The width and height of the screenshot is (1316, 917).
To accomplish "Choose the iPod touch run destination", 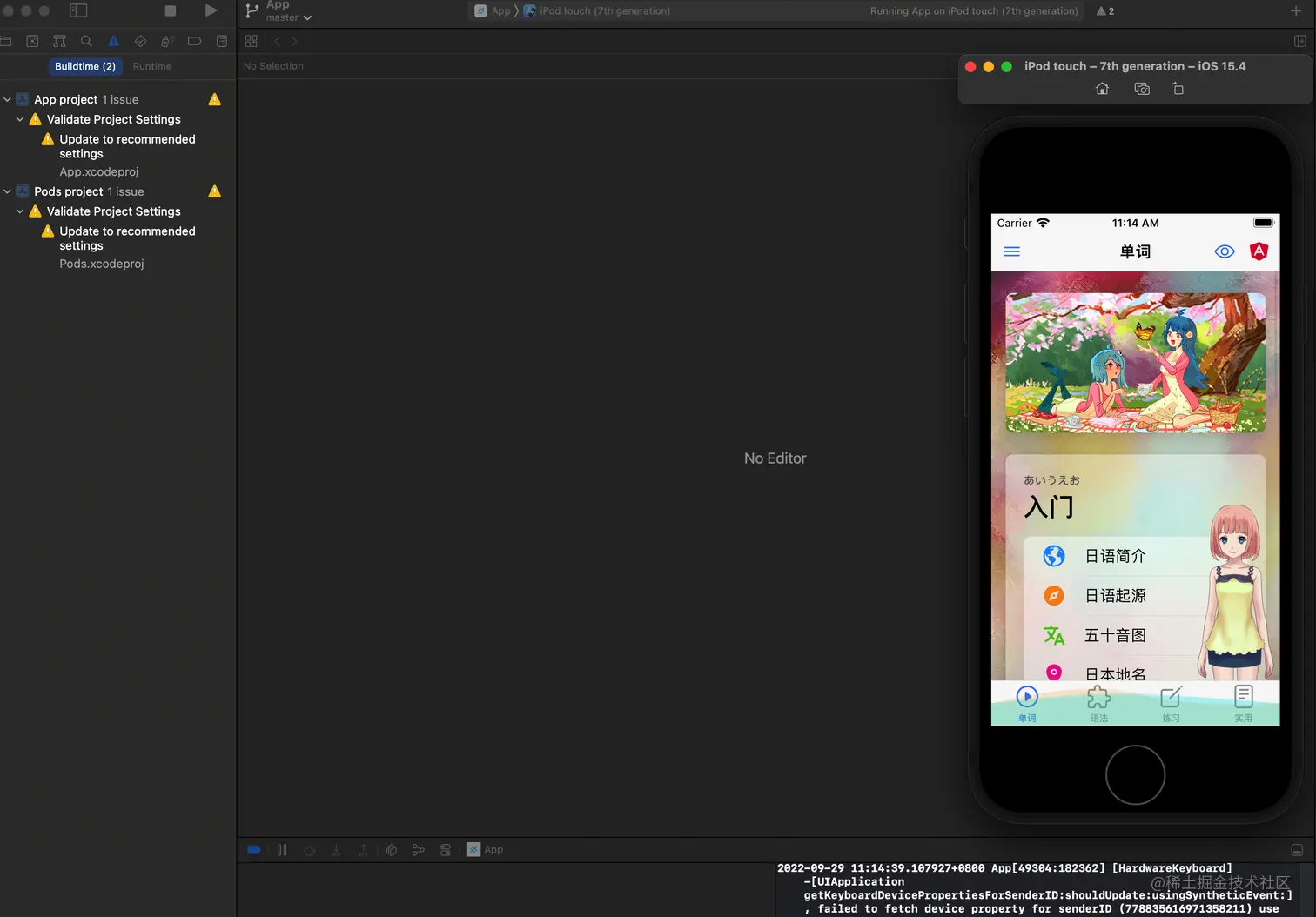I will pos(597,11).
